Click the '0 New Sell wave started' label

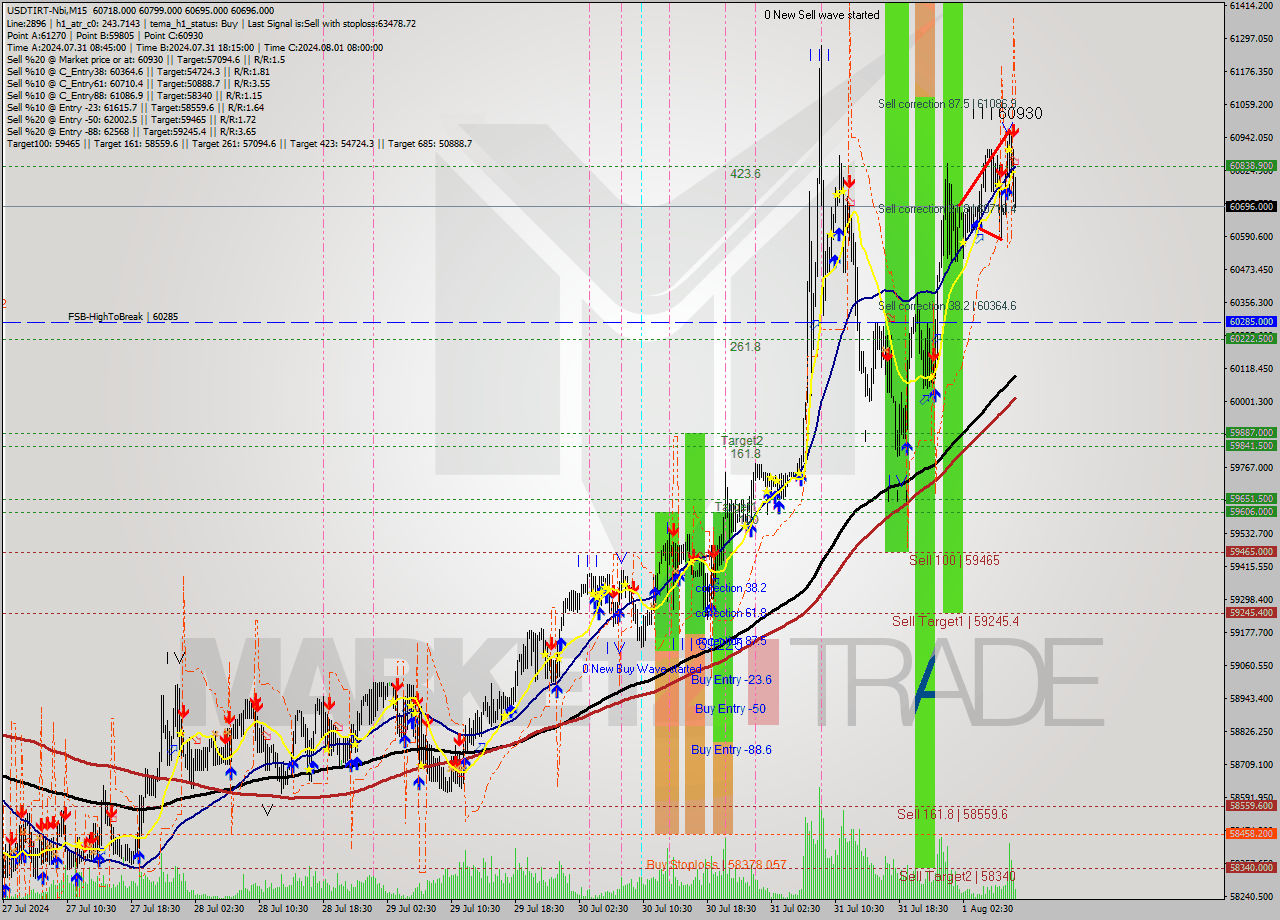(x=822, y=15)
